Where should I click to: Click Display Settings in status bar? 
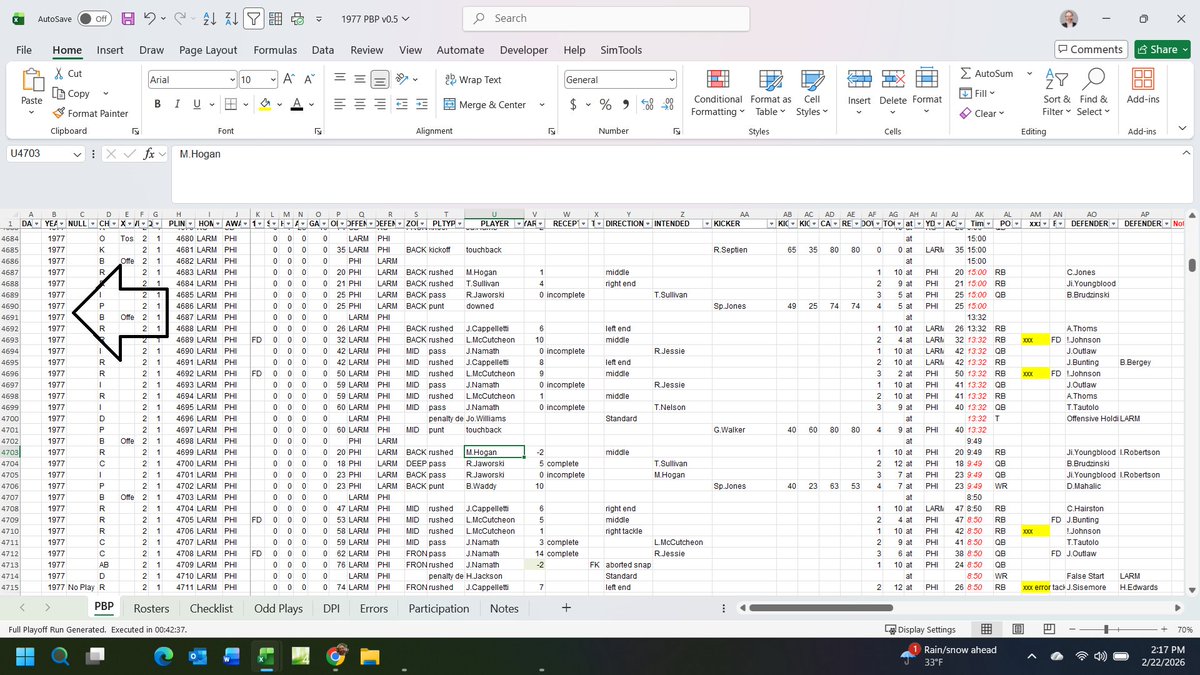(x=920, y=630)
